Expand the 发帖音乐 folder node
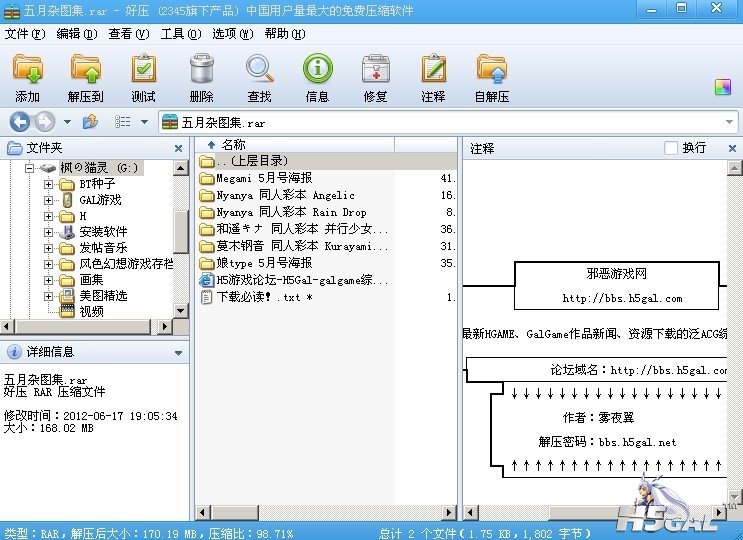 [48, 248]
